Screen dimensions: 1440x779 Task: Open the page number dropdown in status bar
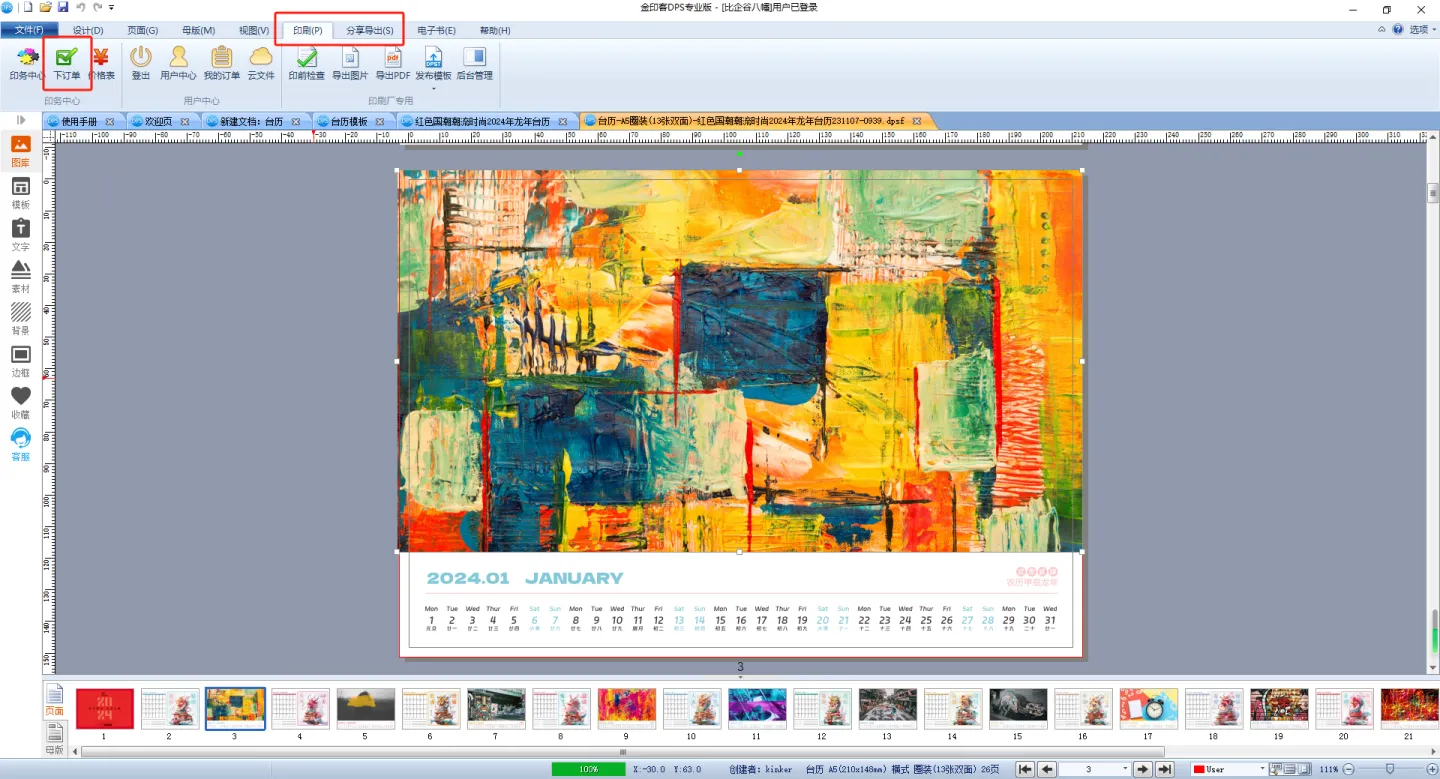[x=1125, y=769]
